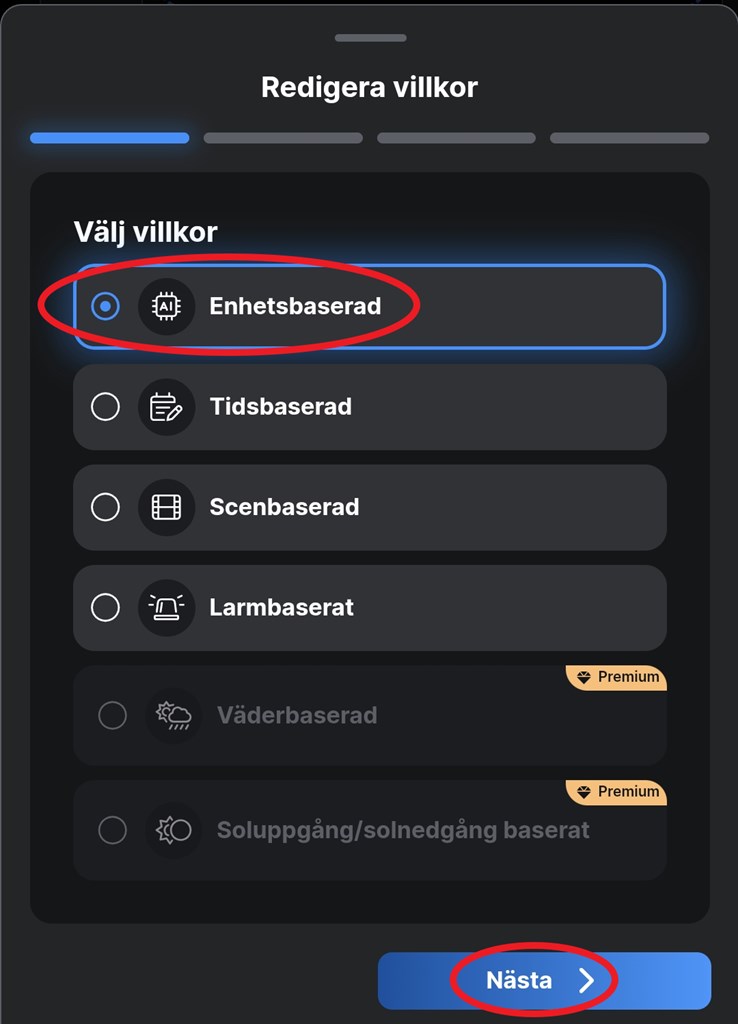Select the Enhetsbaserad radio button
Screen dimensions: 738x1024
point(105,306)
